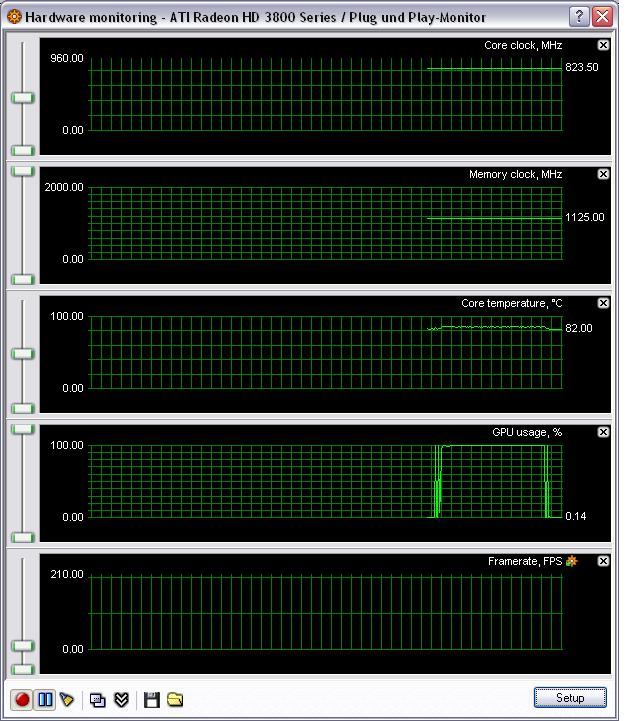Remove the GPU usage graph
This screenshot has height=721, width=640.
coord(603,432)
